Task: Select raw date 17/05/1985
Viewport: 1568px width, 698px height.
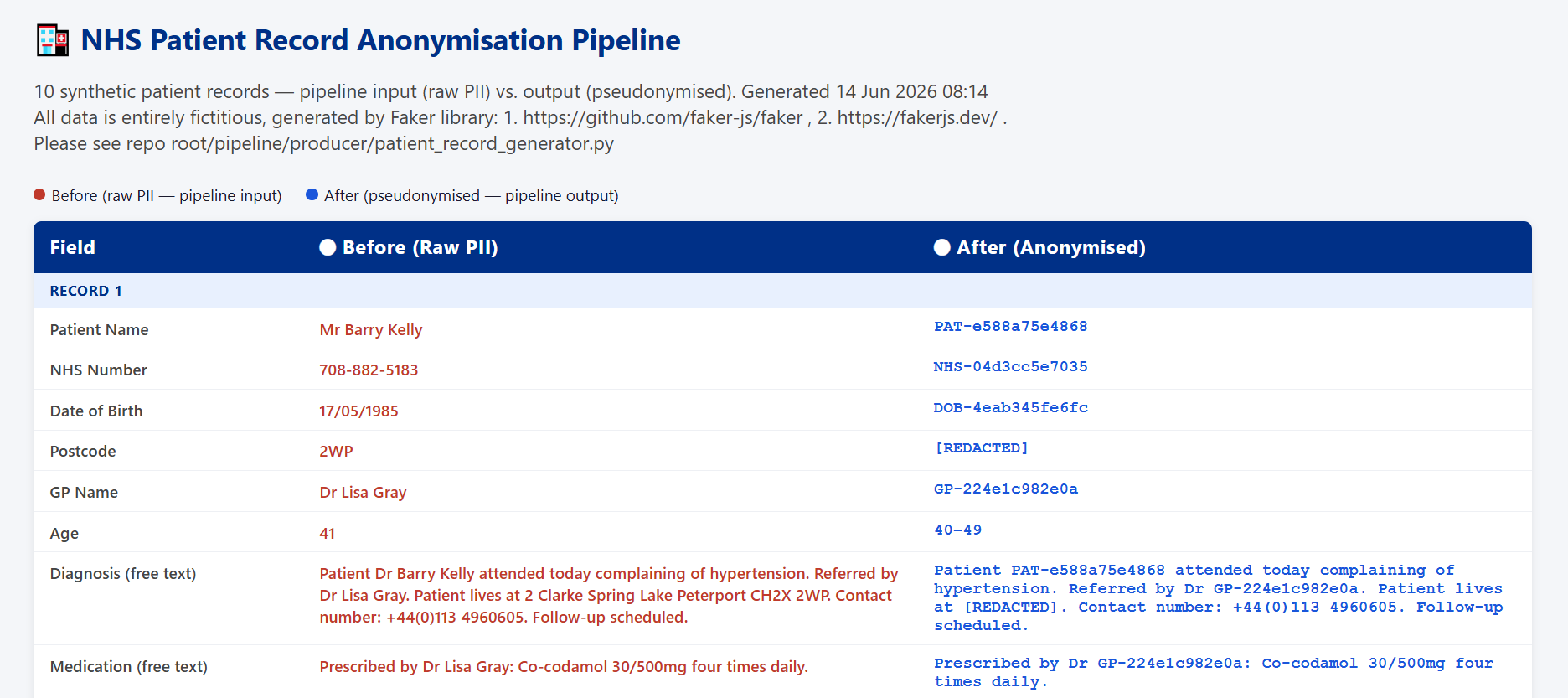Action: (358, 411)
